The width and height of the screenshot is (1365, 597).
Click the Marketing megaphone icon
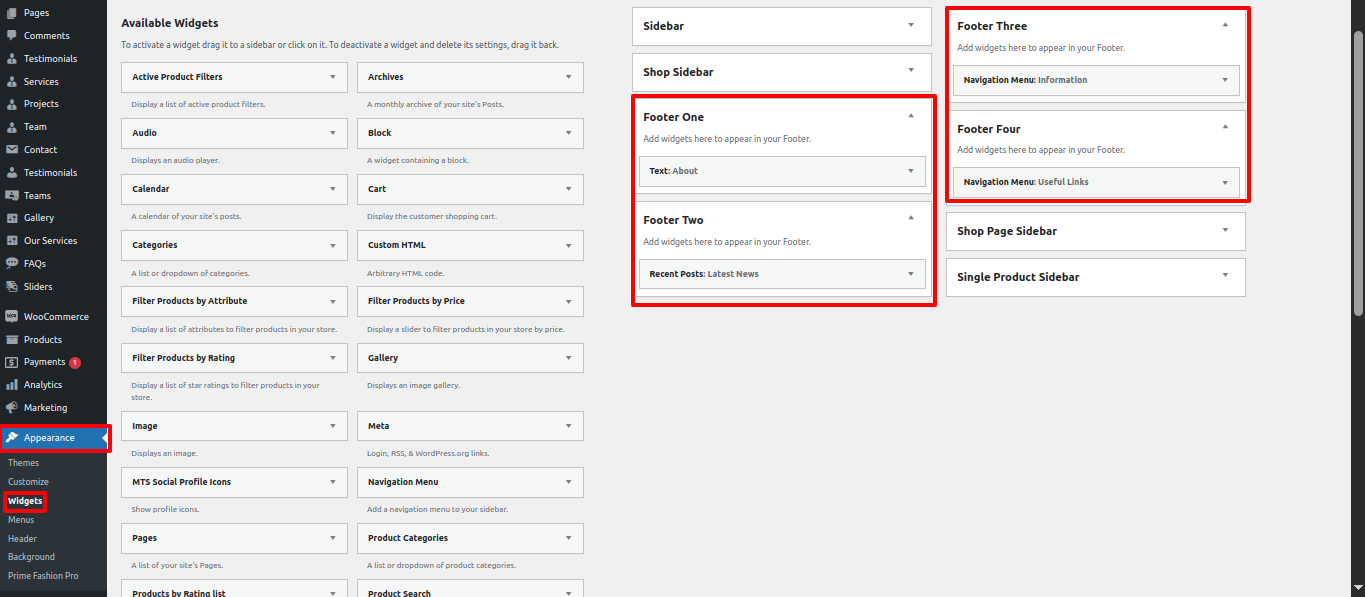click(x=12, y=408)
